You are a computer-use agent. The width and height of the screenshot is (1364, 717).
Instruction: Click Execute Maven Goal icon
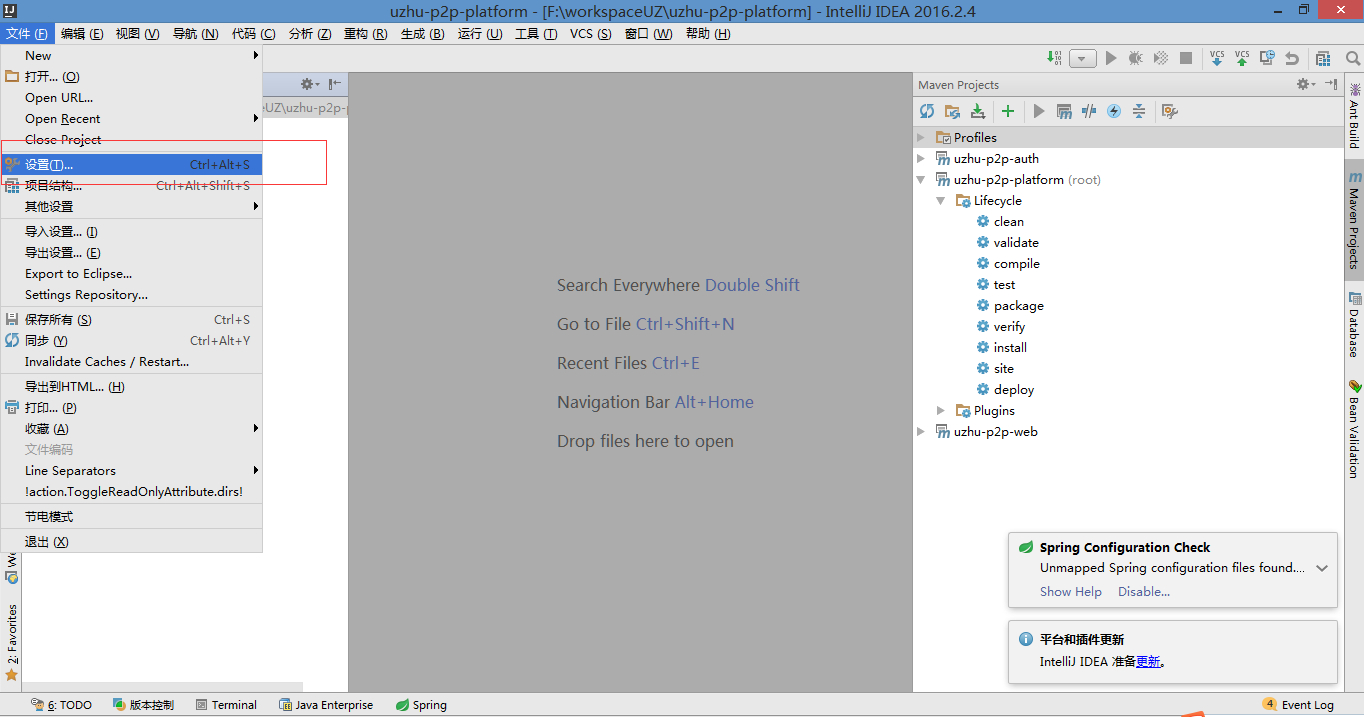point(1064,111)
